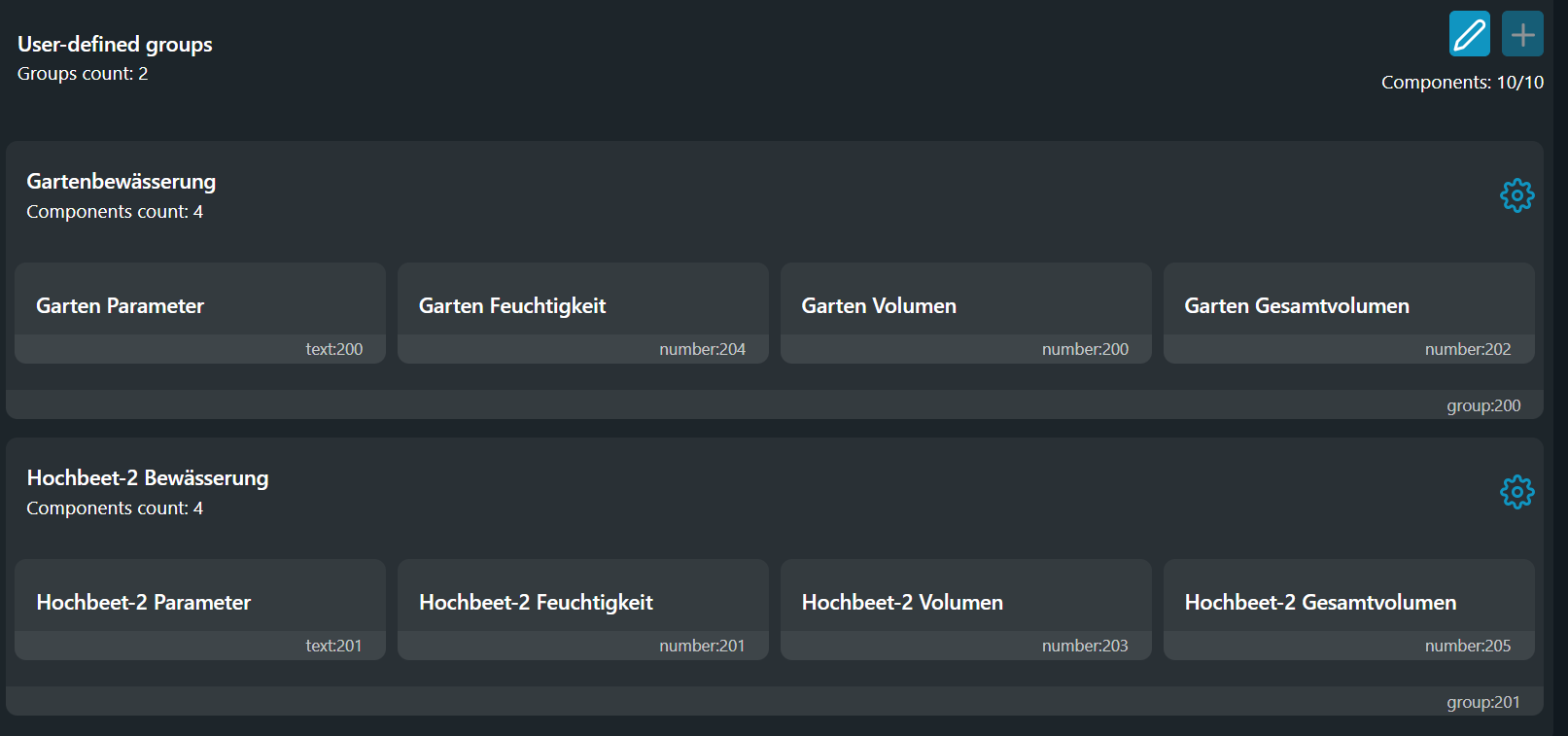Click the pencil edit groups icon
The width and height of the screenshot is (1568, 736).
1469,34
